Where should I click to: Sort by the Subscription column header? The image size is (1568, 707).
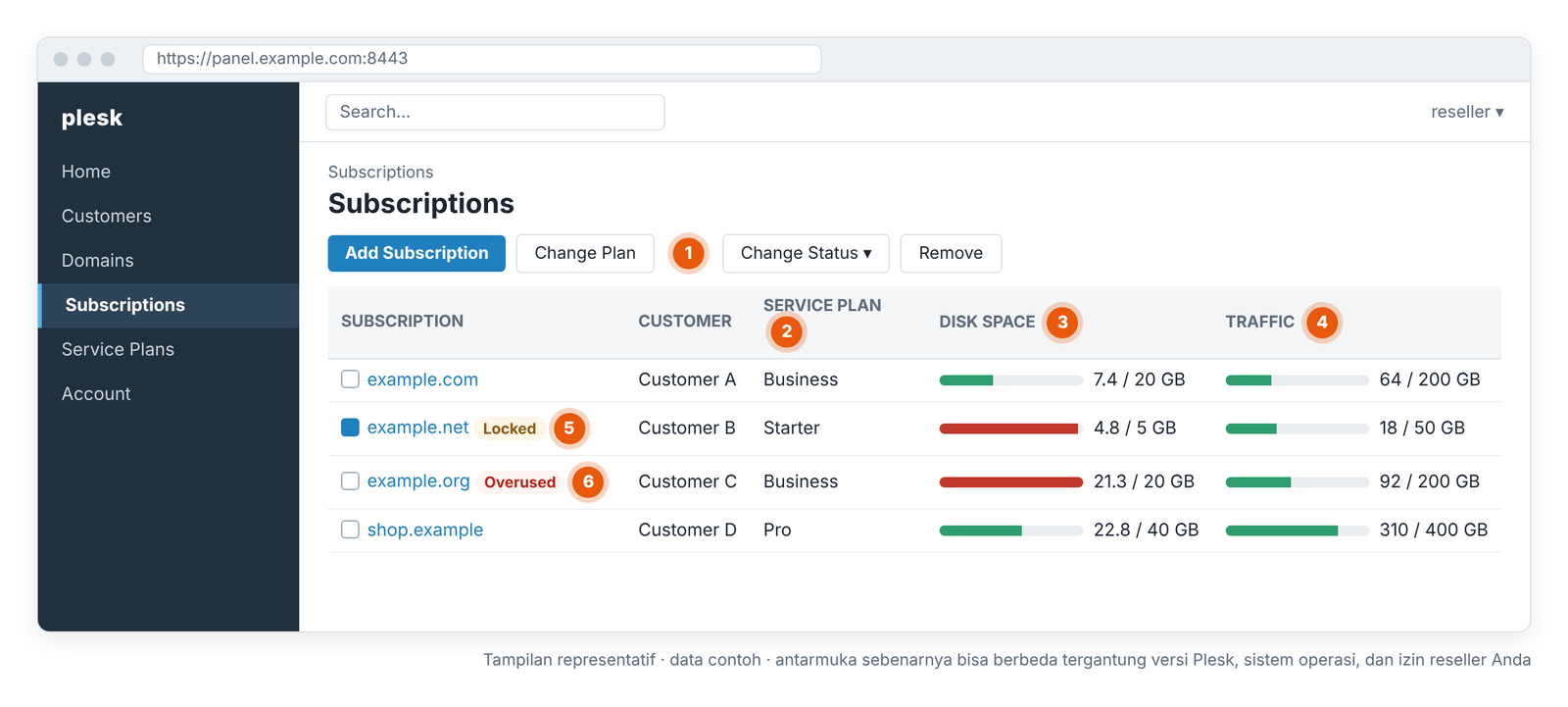pos(402,322)
